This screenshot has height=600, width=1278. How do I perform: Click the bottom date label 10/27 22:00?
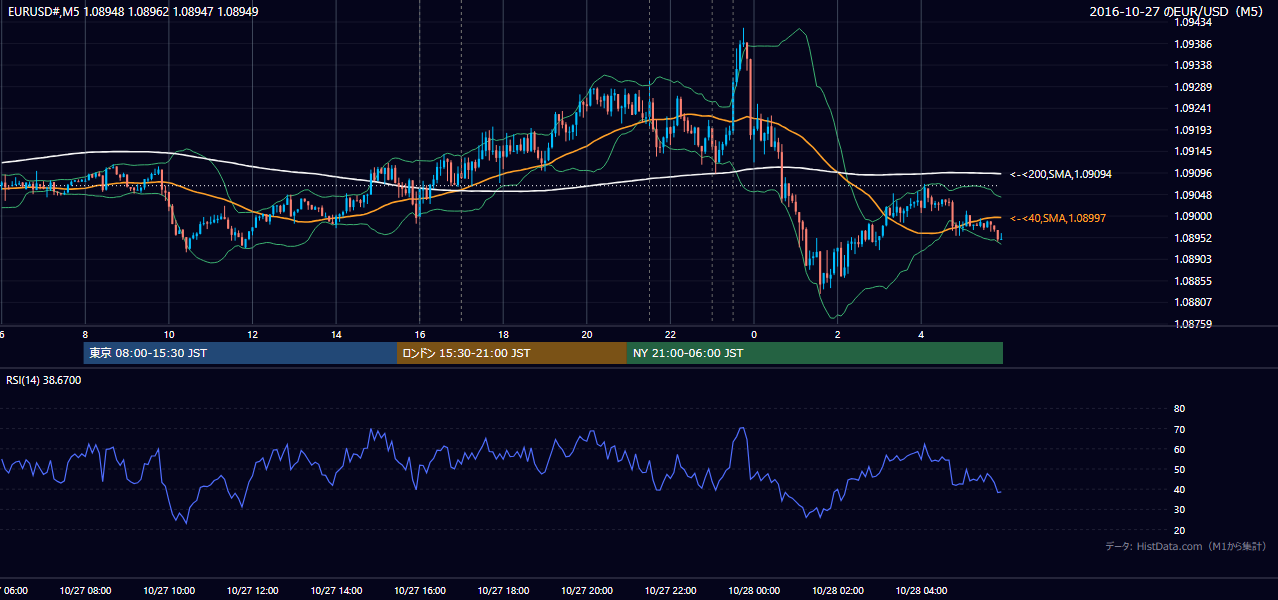click(670, 591)
